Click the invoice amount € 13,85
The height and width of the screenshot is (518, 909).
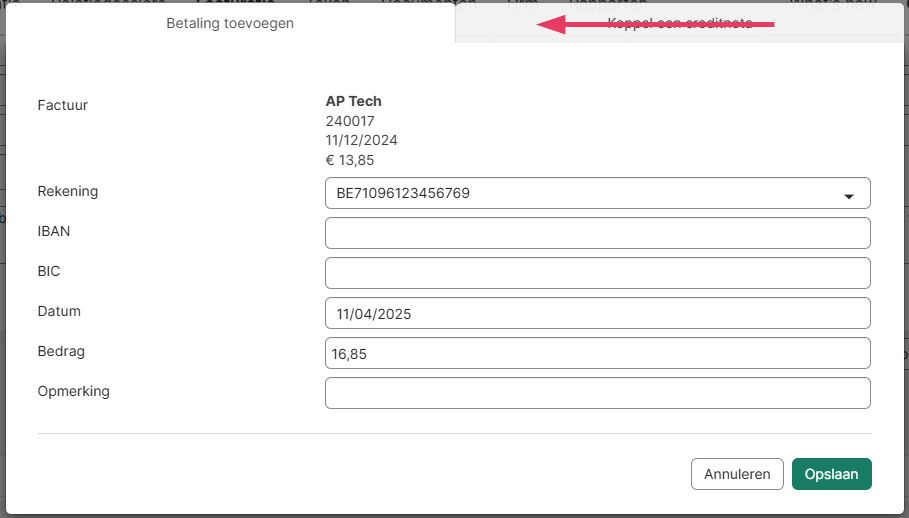pyautogui.click(x=349, y=160)
